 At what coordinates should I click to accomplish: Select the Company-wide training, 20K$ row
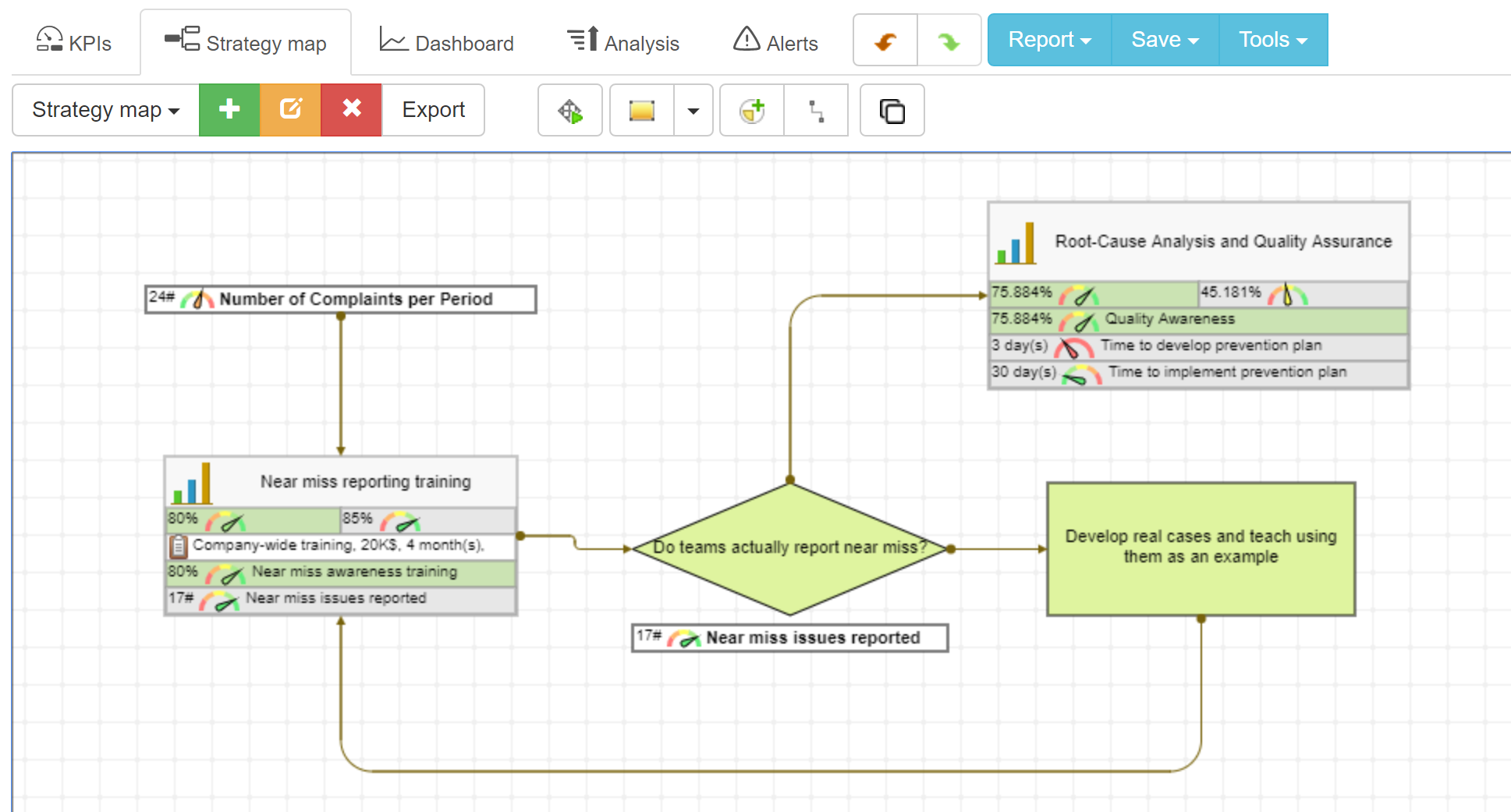(x=341, y=546)
